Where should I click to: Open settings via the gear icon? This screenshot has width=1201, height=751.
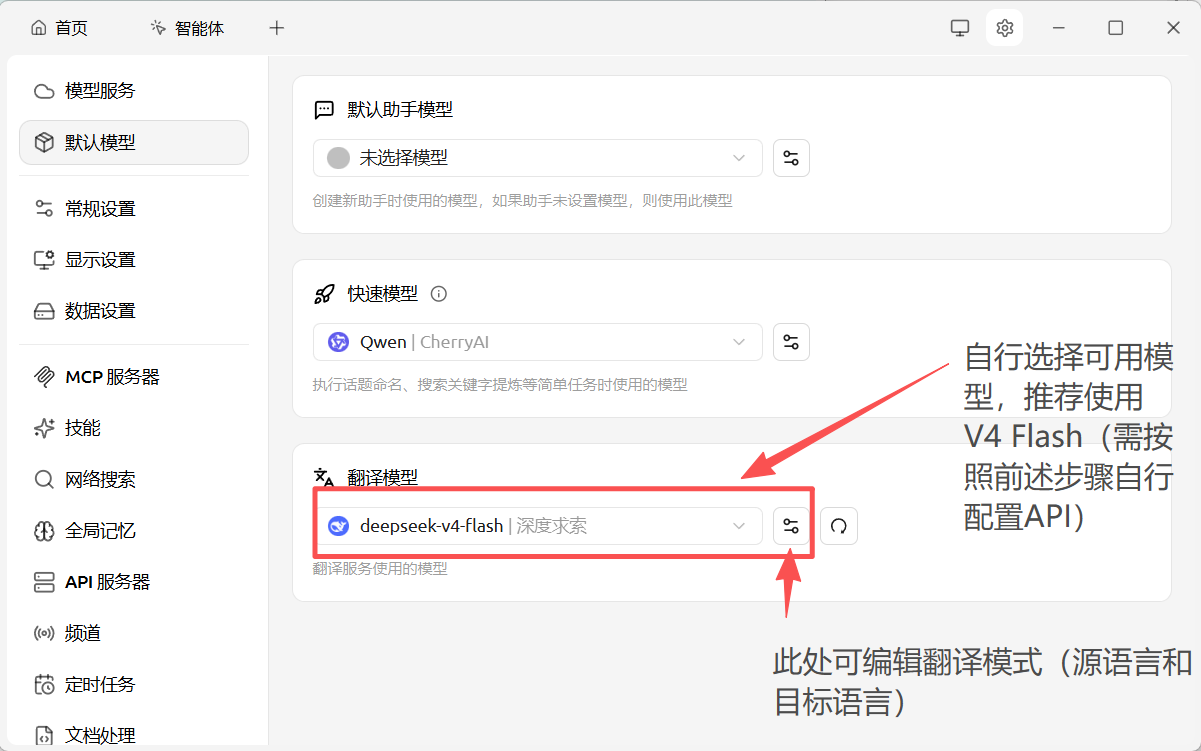1005,28
